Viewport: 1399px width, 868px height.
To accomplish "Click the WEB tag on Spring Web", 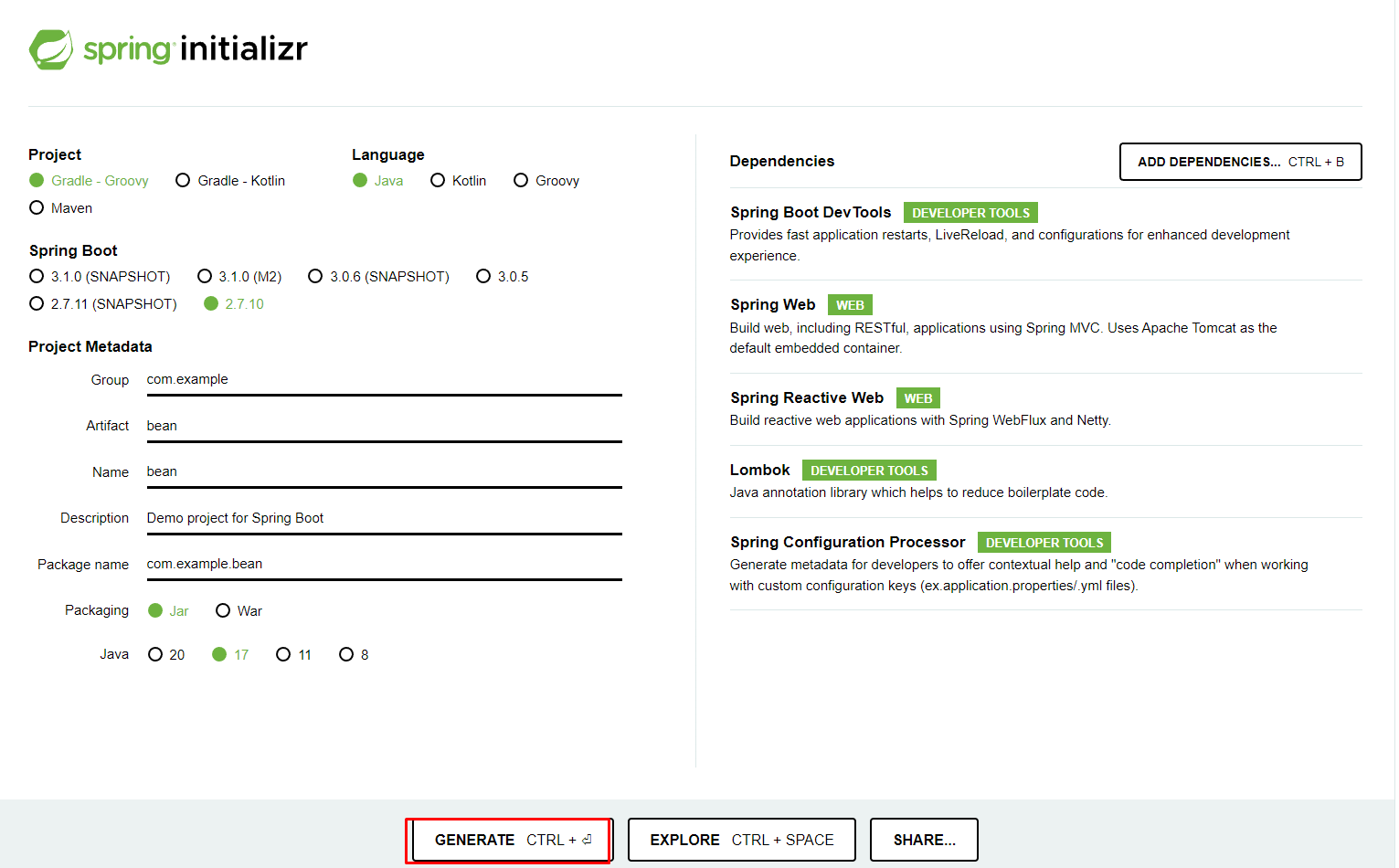I will [x=850, y=305].
